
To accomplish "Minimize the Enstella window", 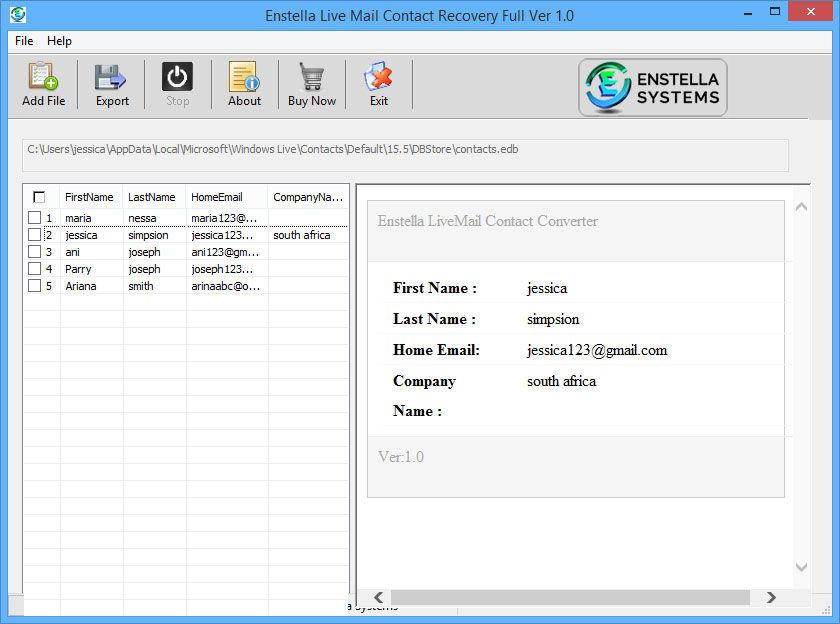I will pos(748,12).
